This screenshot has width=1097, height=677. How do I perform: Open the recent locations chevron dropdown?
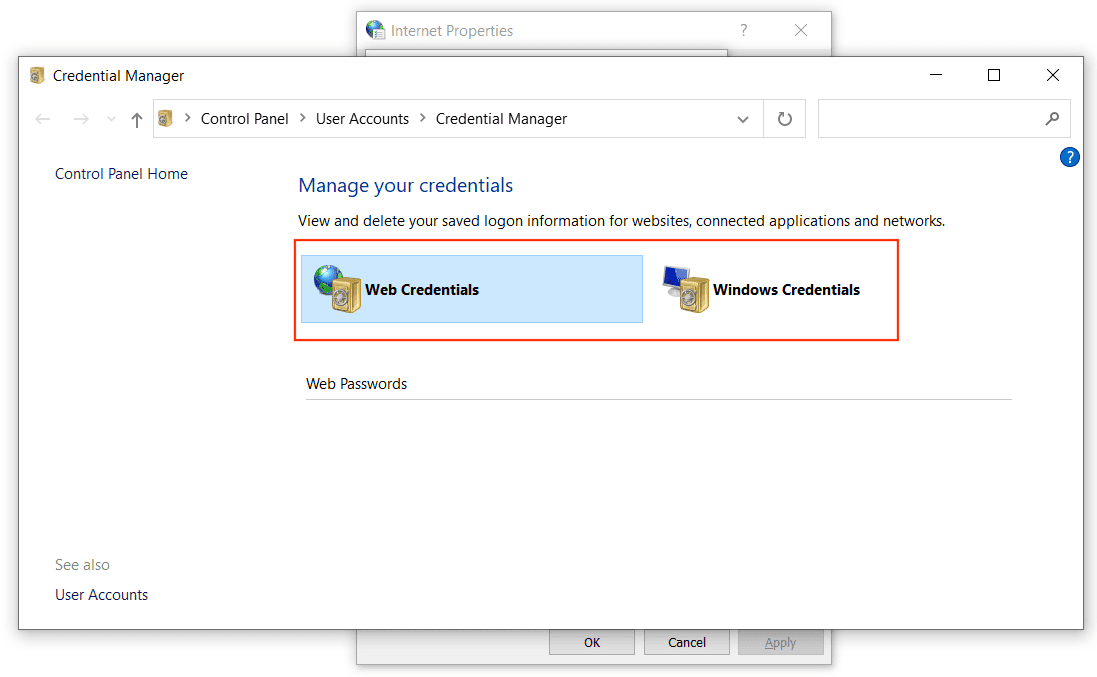[x=110, y=118]
